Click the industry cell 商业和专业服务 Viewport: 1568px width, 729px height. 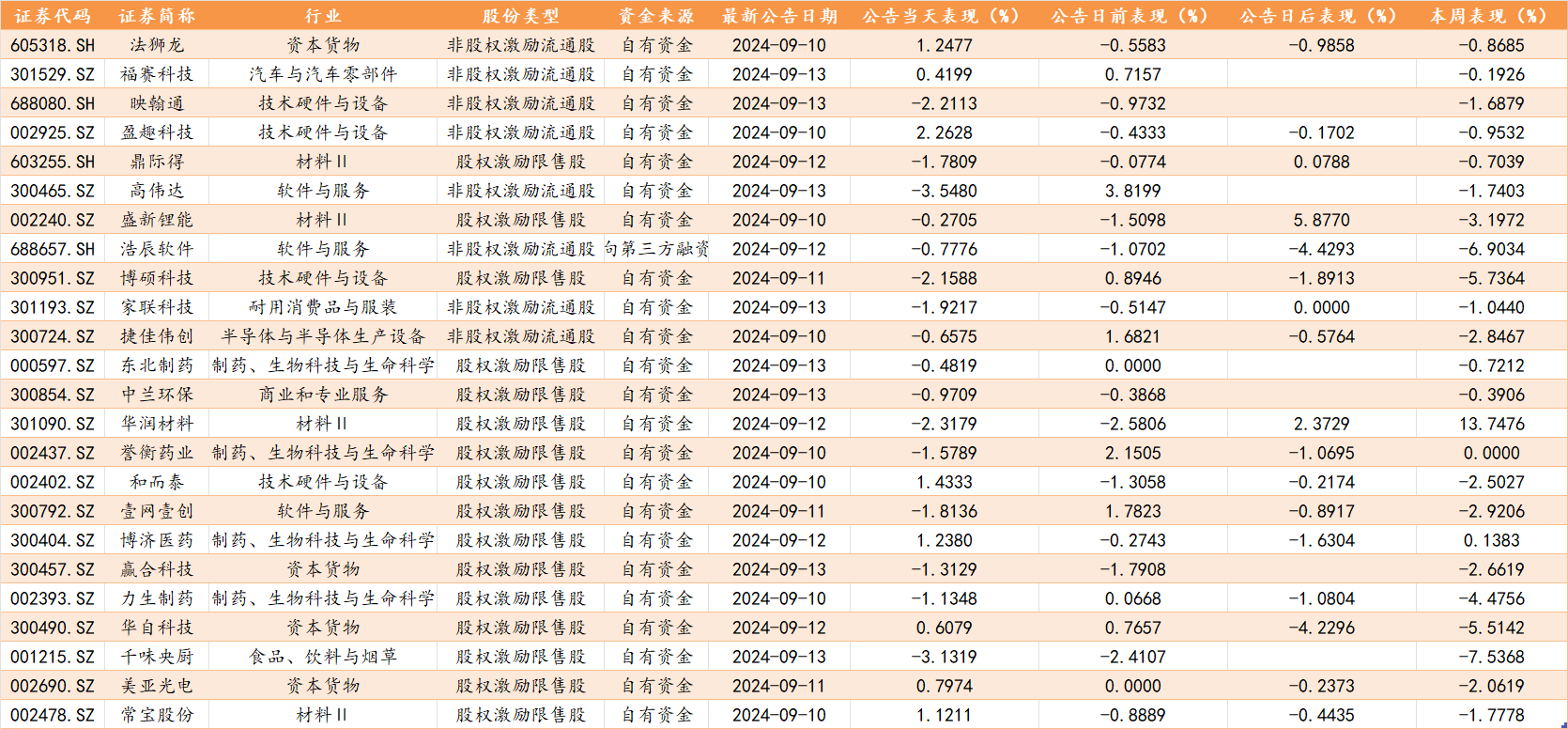(323, 395)
